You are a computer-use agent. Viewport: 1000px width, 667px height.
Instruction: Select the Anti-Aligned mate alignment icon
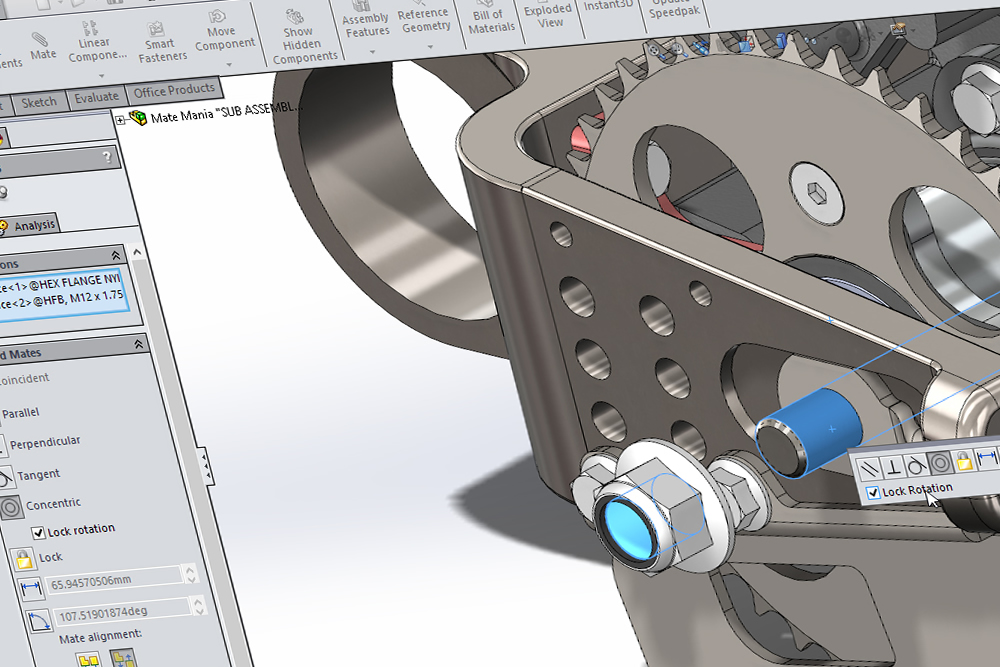click(x=123, y=657)
